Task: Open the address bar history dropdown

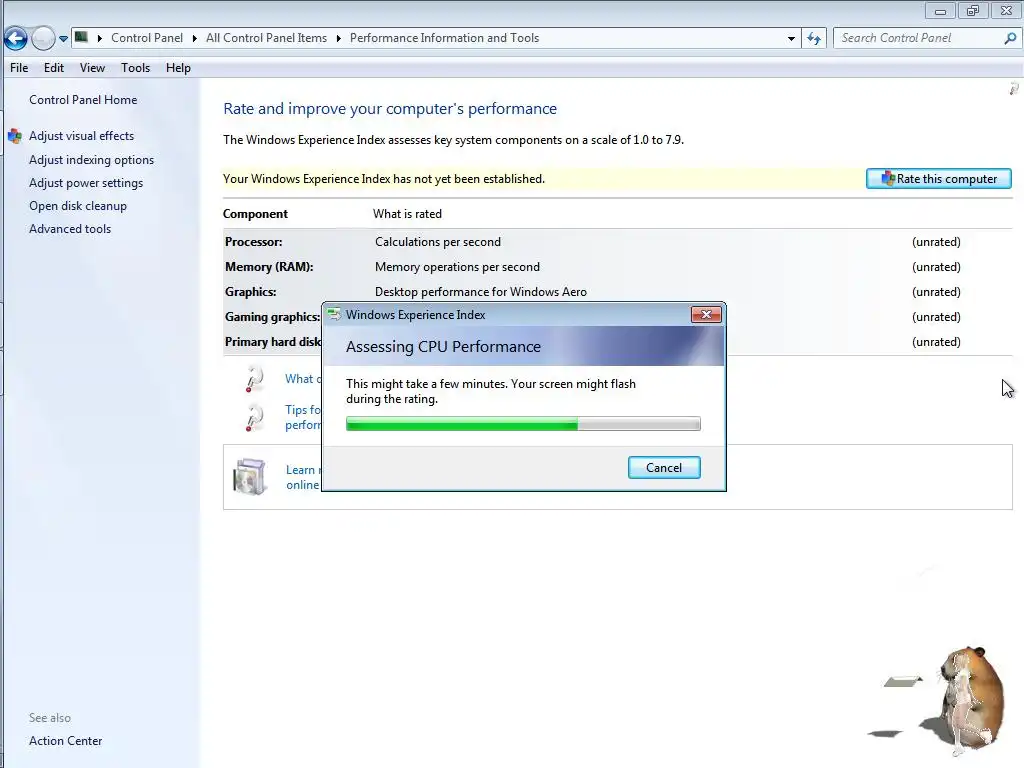Action: [x=792, y=39]
